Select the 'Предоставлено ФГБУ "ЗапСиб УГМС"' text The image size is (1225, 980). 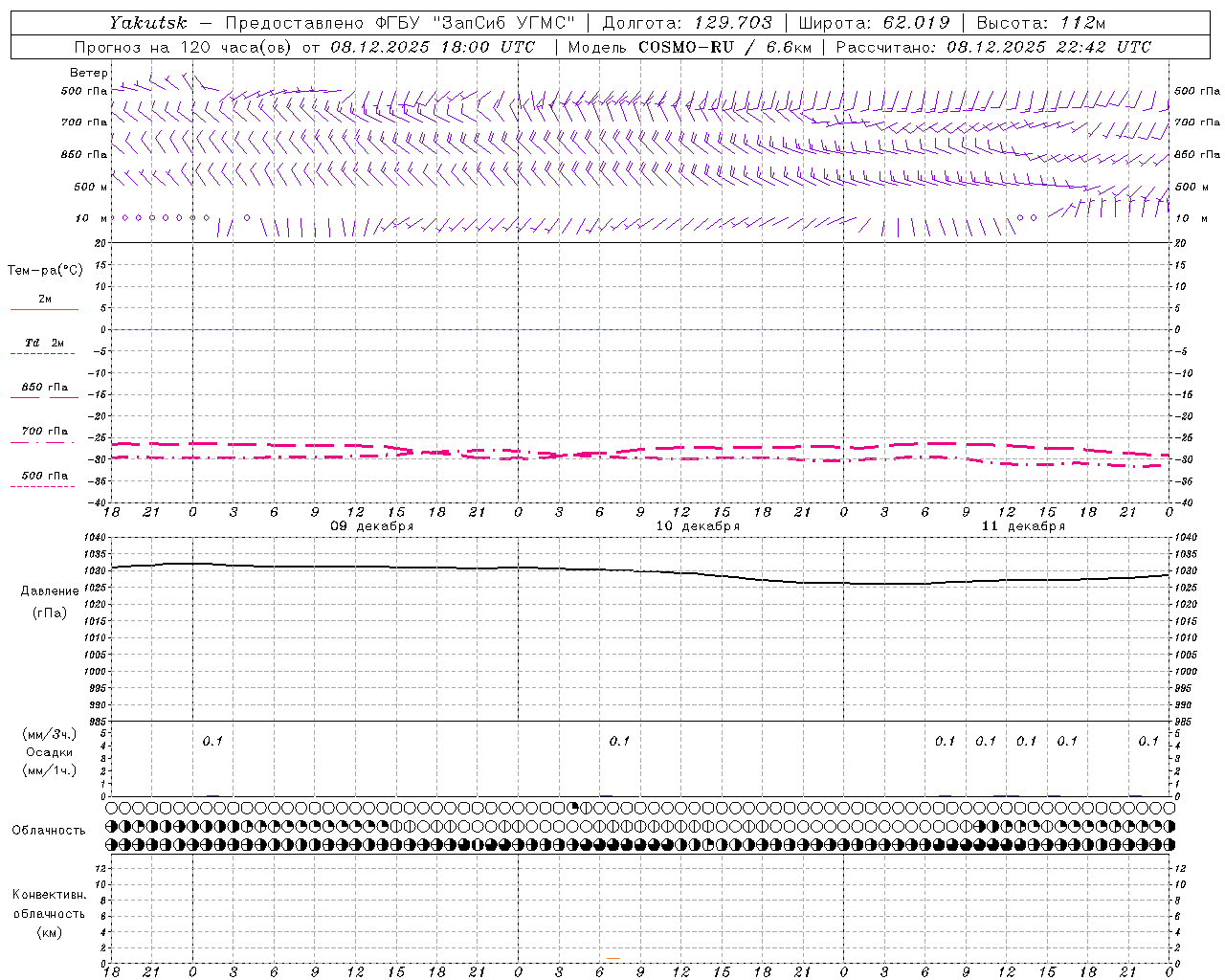400,23
